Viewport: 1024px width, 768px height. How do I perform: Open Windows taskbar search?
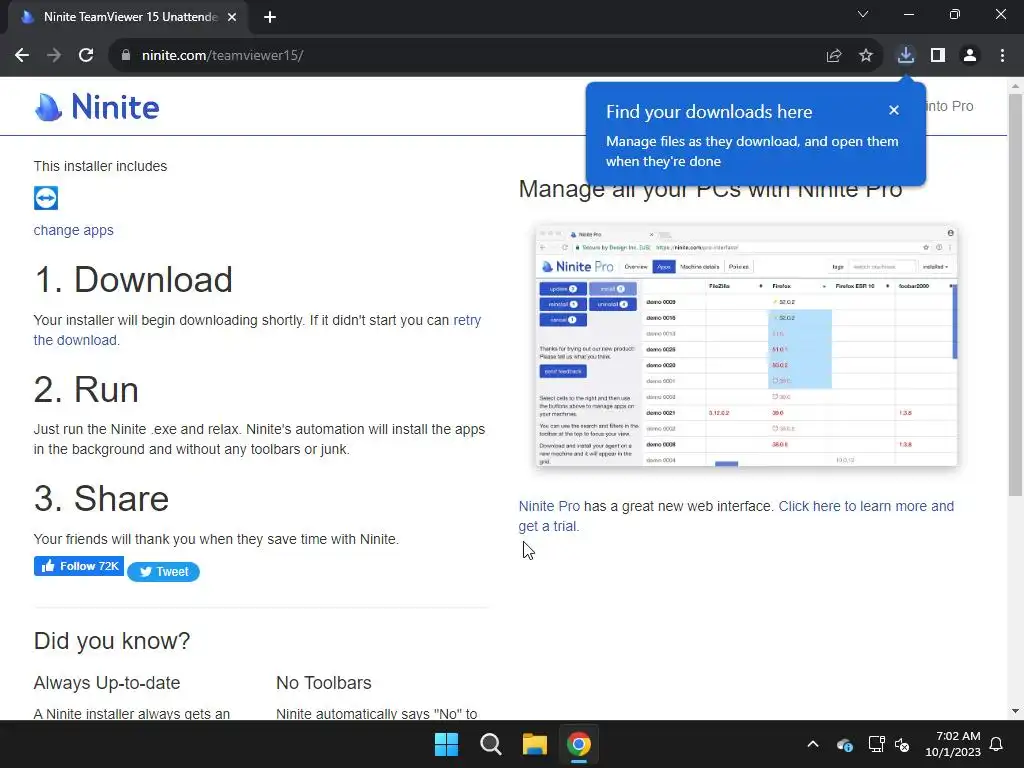[x=490, y=744]
